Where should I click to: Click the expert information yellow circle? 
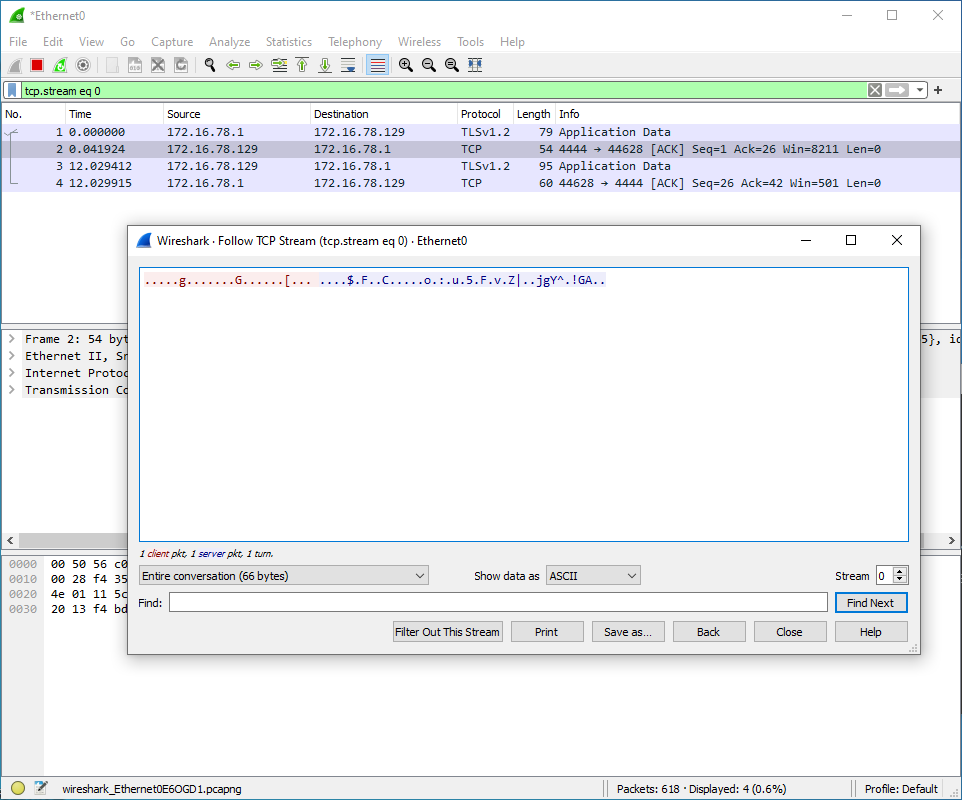coord(18,788)
